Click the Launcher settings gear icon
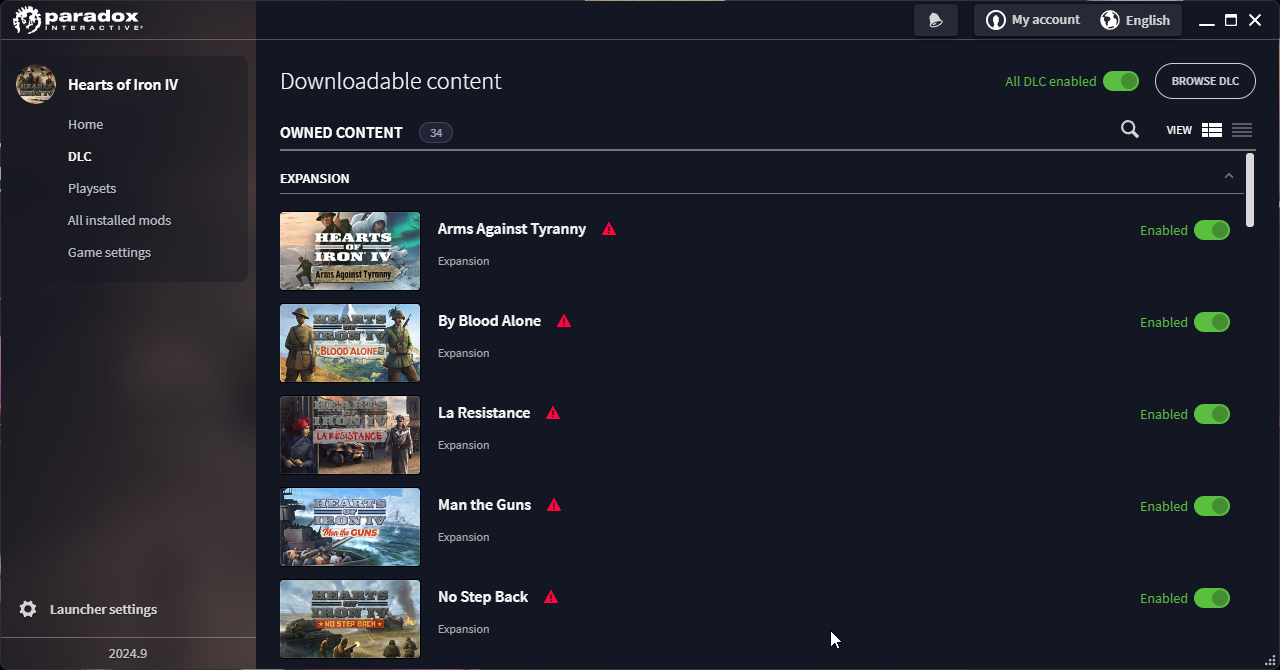This screenshot has width=1280, height=670. click(28, 609)
